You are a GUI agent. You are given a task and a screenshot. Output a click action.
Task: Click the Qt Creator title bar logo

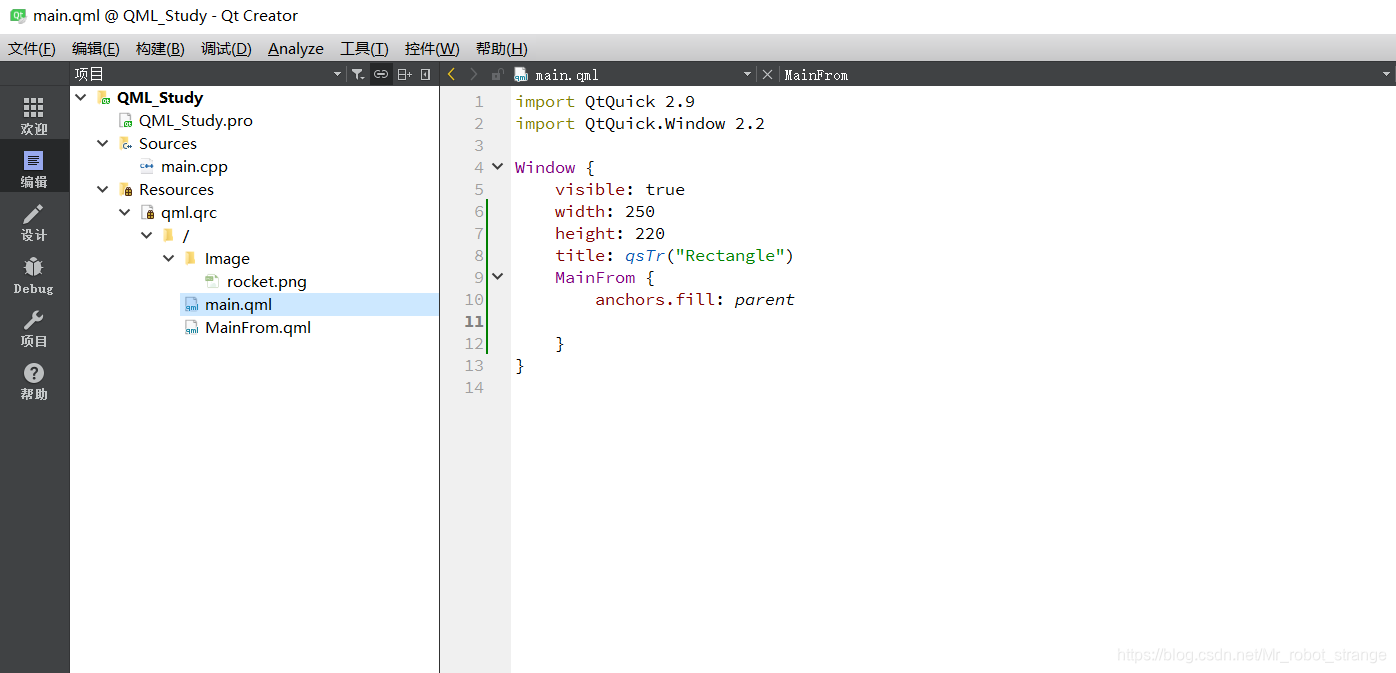(x=17, y=15)
